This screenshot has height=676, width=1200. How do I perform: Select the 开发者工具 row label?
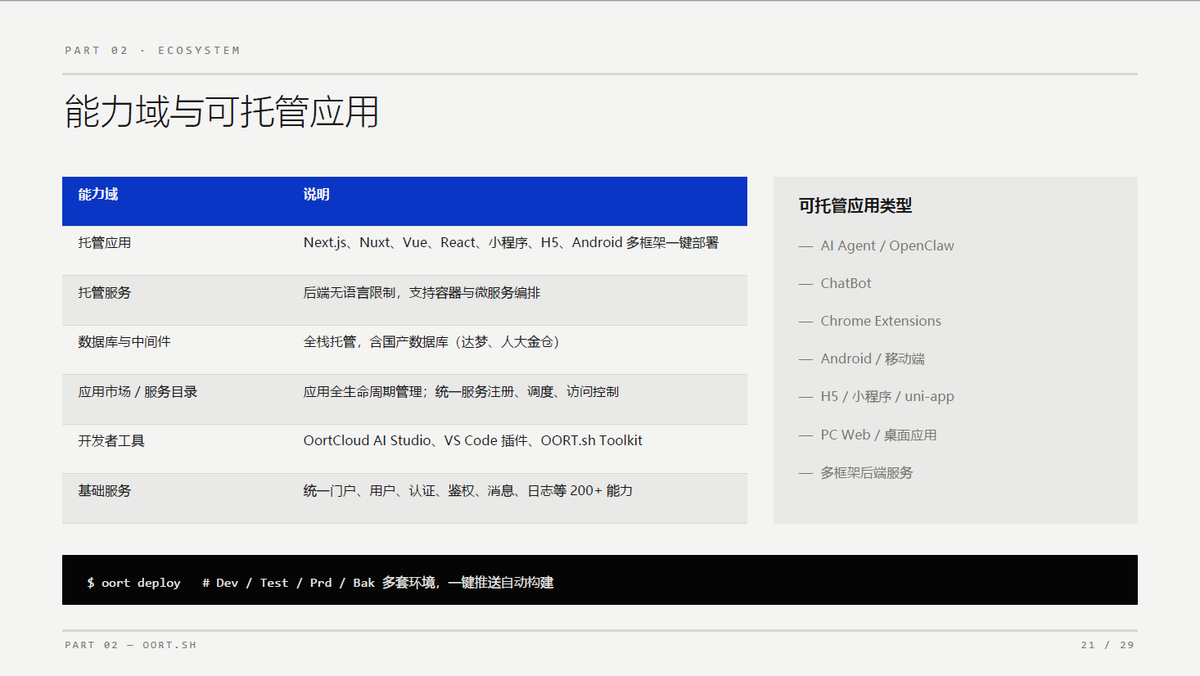coord(111,440)
